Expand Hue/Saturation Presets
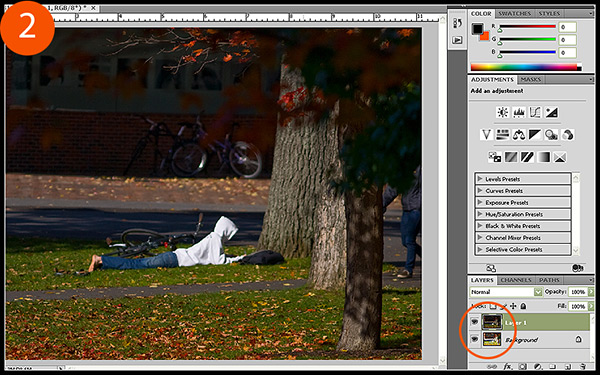This screenshot has height=375, width=600. click(479, 214)
